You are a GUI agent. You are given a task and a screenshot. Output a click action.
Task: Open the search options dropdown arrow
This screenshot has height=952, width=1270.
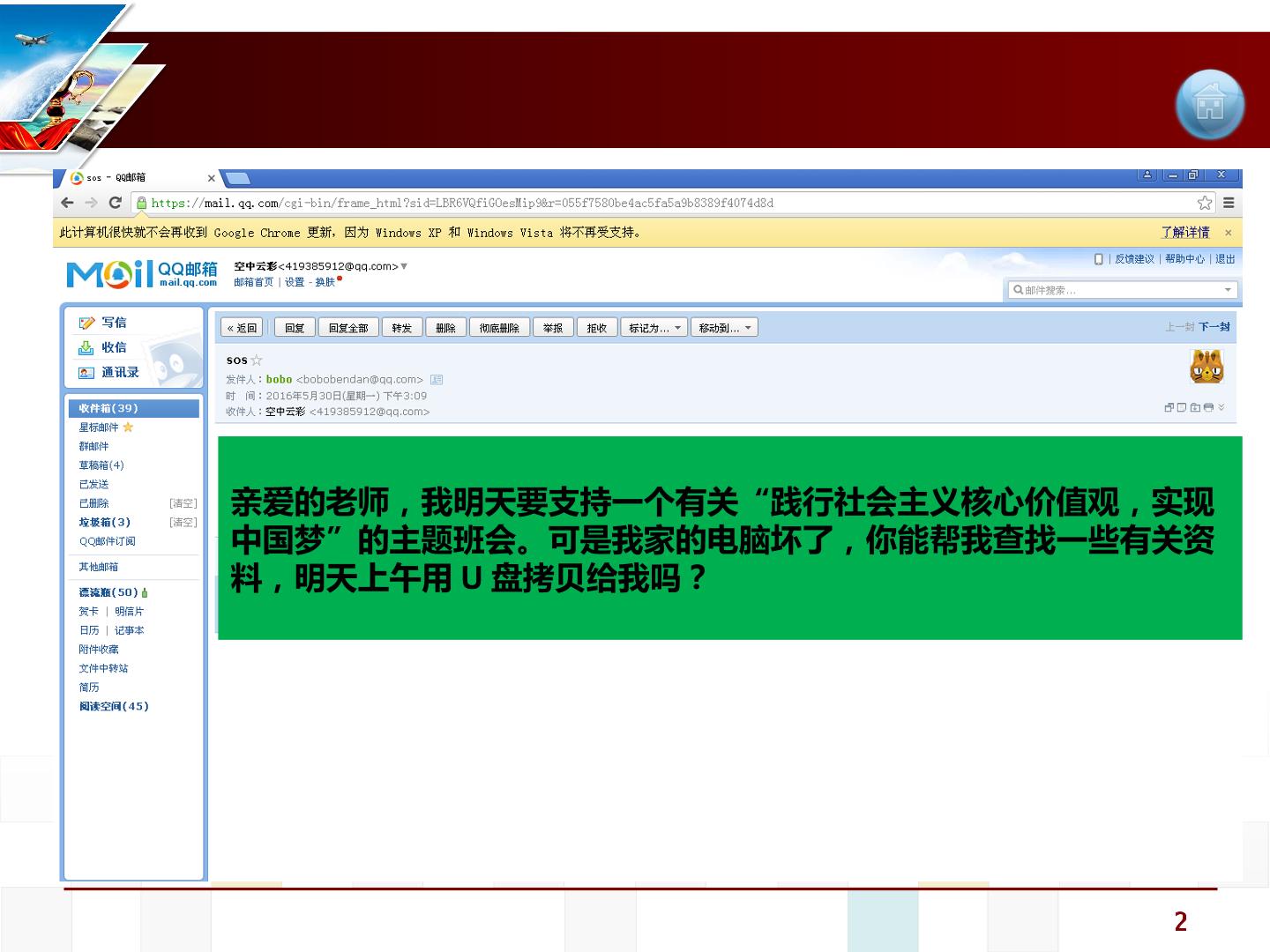[x=1228, y=290]
